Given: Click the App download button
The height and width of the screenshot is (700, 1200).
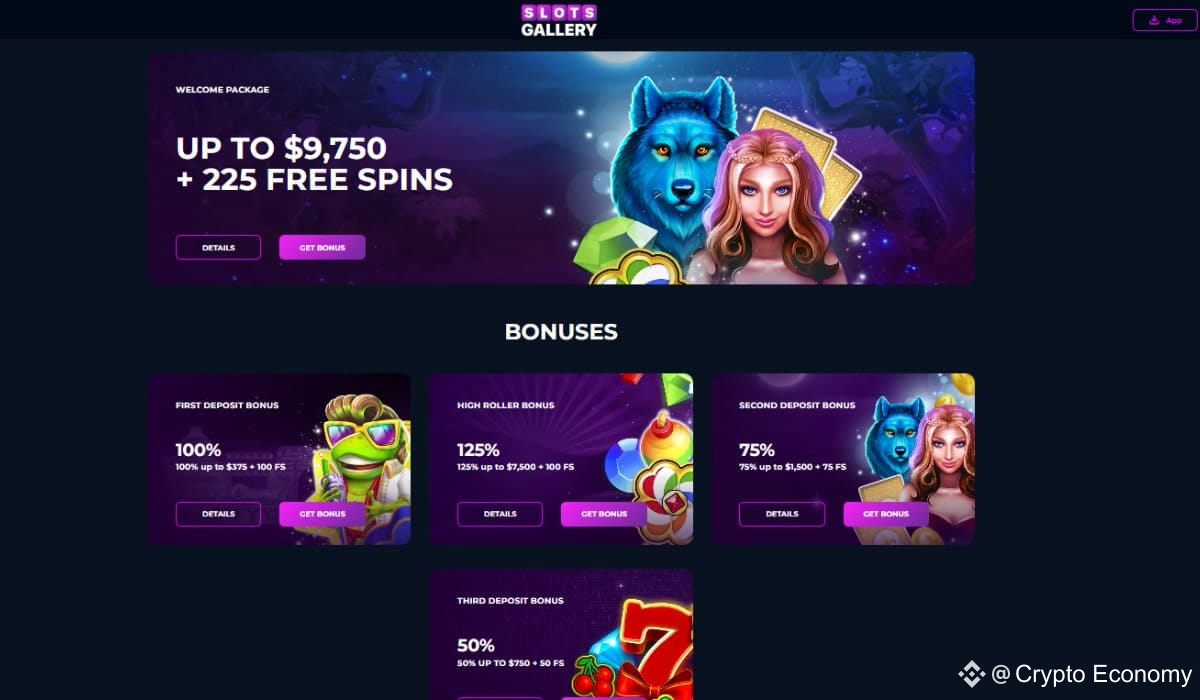Looking at the screenshot, I should [1164, 20].
